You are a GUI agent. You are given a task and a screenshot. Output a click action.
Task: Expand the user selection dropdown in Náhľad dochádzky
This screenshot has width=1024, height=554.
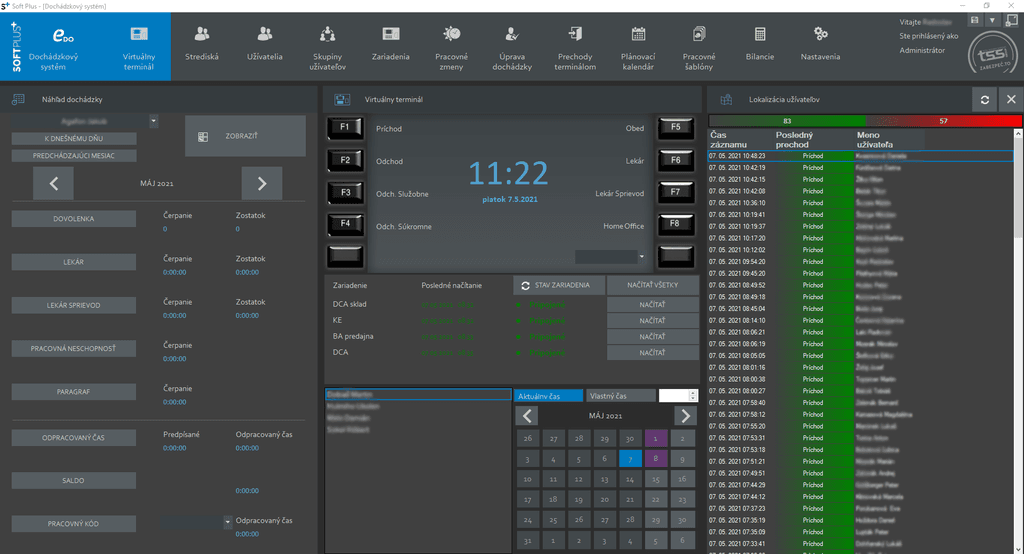coord(154,121)
